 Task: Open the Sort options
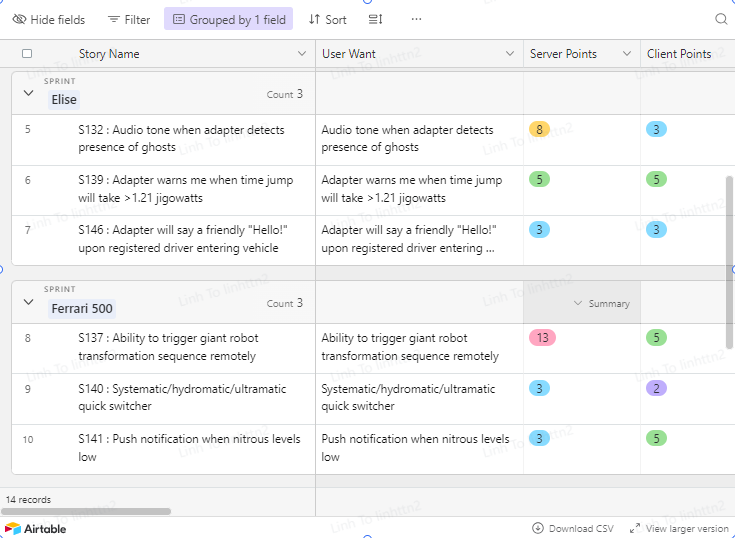click(327, 19)
